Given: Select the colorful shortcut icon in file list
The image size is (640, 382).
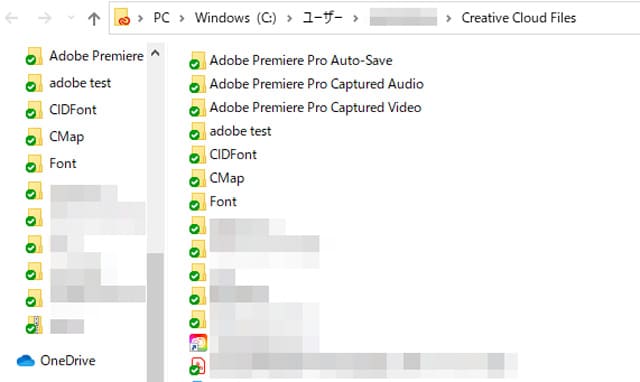Looking at the screenshot, I should tap(198, 343).
